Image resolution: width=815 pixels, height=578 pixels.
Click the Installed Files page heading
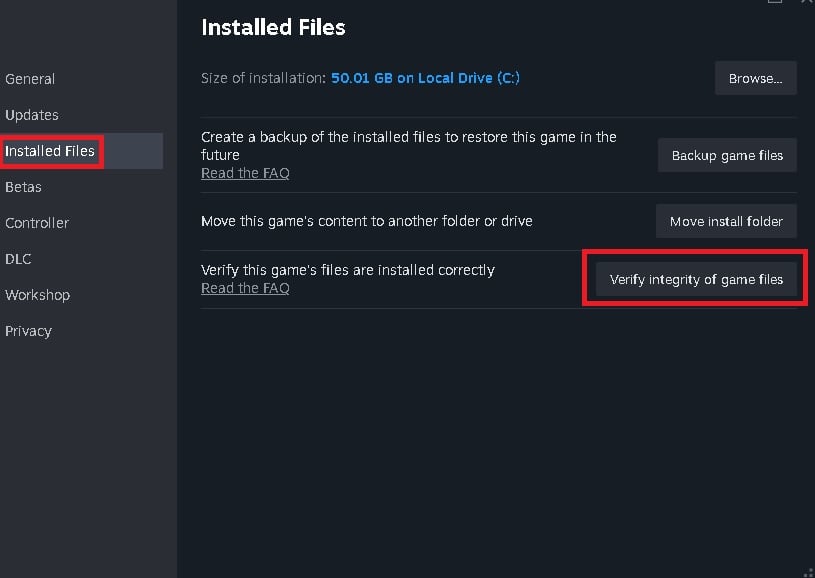tap(273, 28)
